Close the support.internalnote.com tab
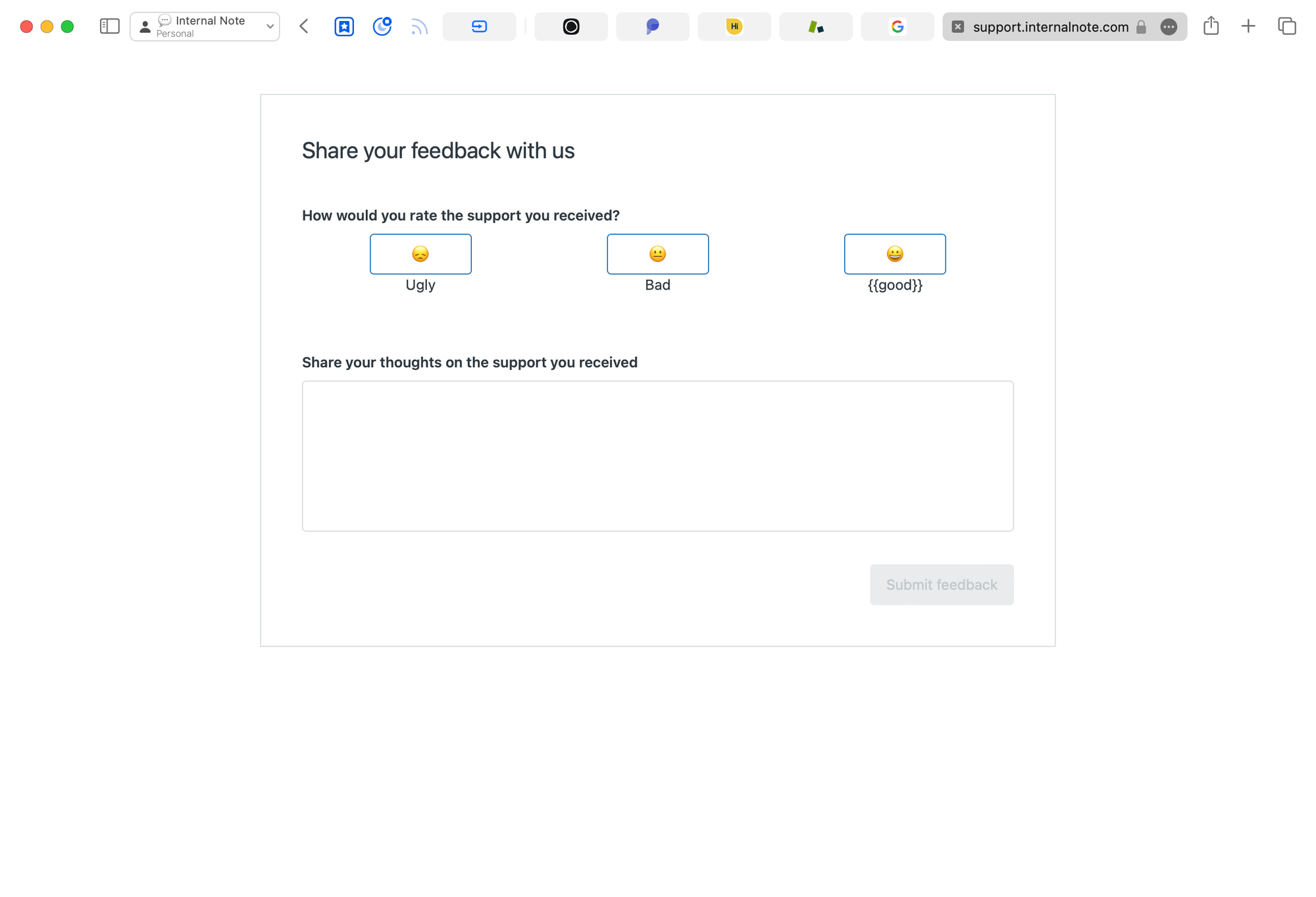This screenshot has width=1316, height=897. point(958,26)
